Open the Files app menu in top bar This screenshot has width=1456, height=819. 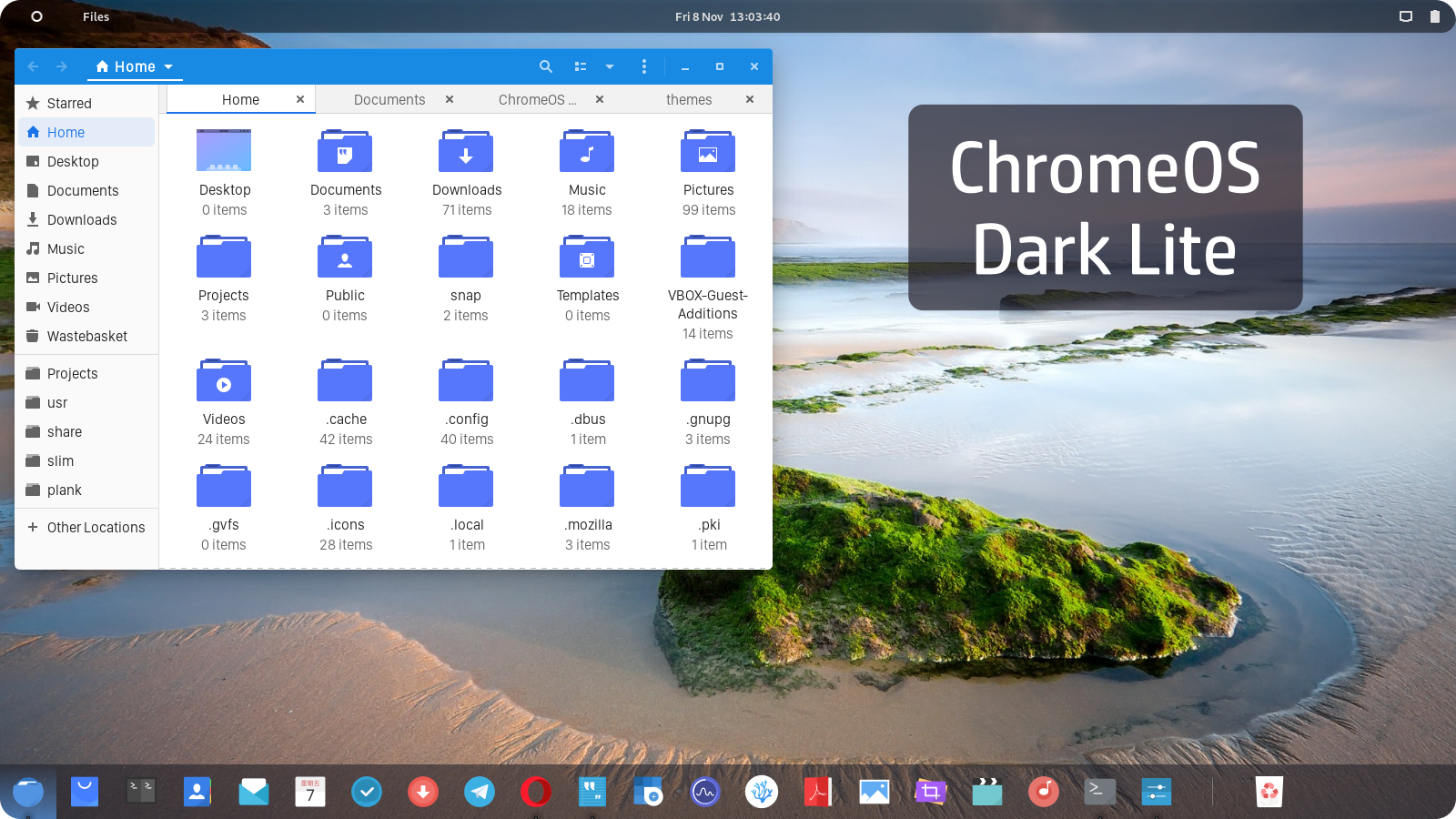coord(96,16)
